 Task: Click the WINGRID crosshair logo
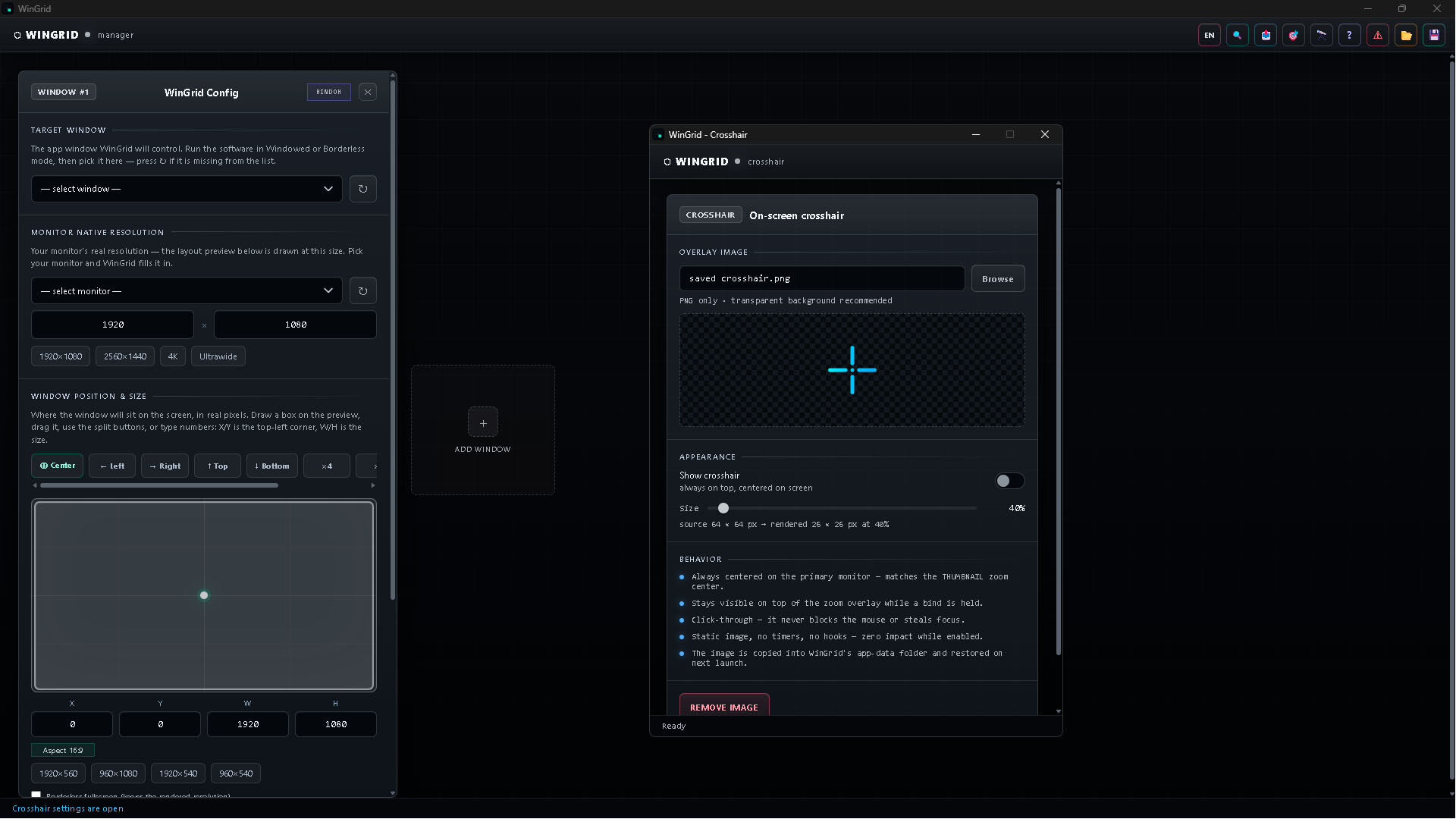[x=696, y=162]
